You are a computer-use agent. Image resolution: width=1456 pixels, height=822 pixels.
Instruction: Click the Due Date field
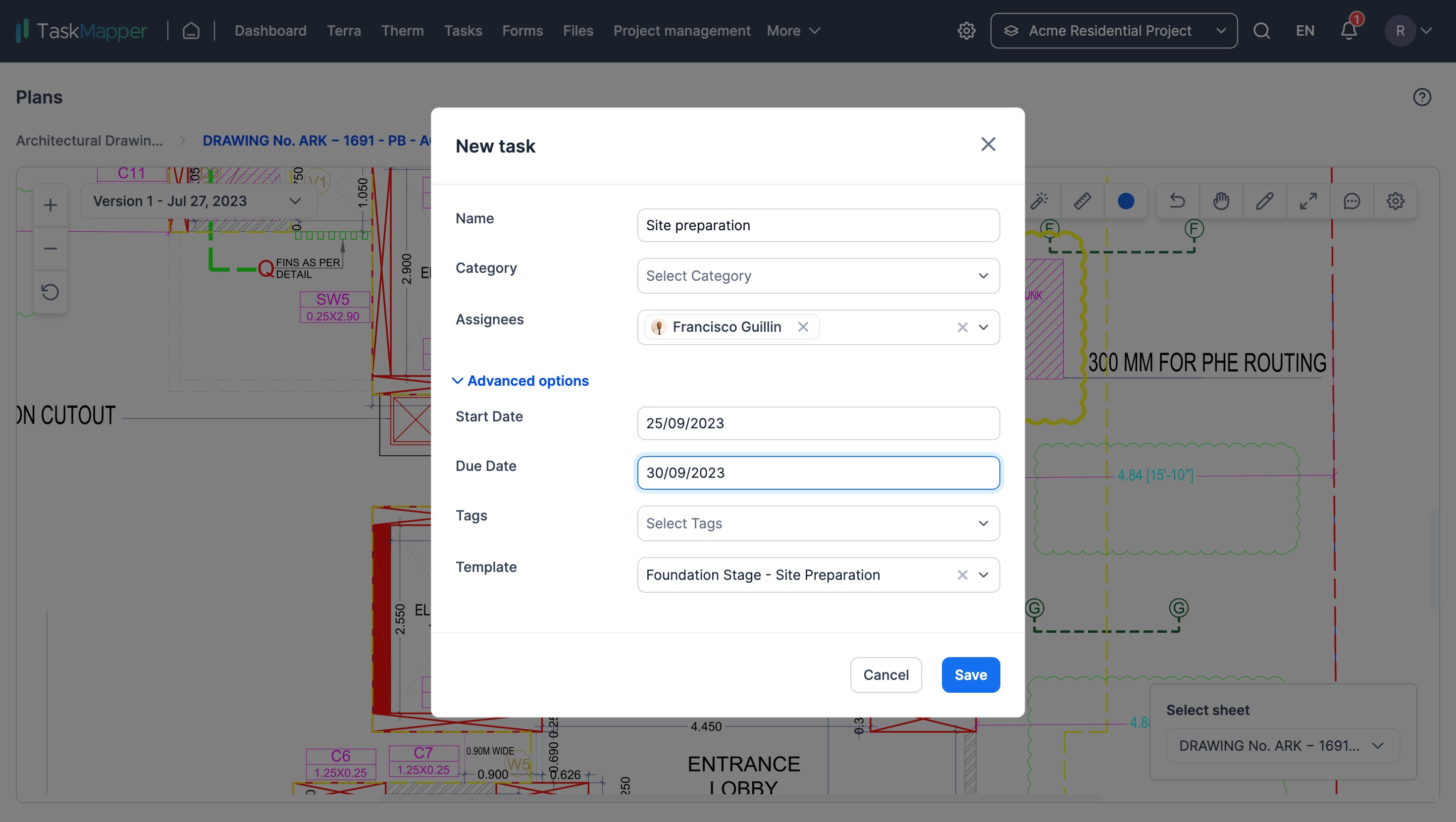[819, 473]
